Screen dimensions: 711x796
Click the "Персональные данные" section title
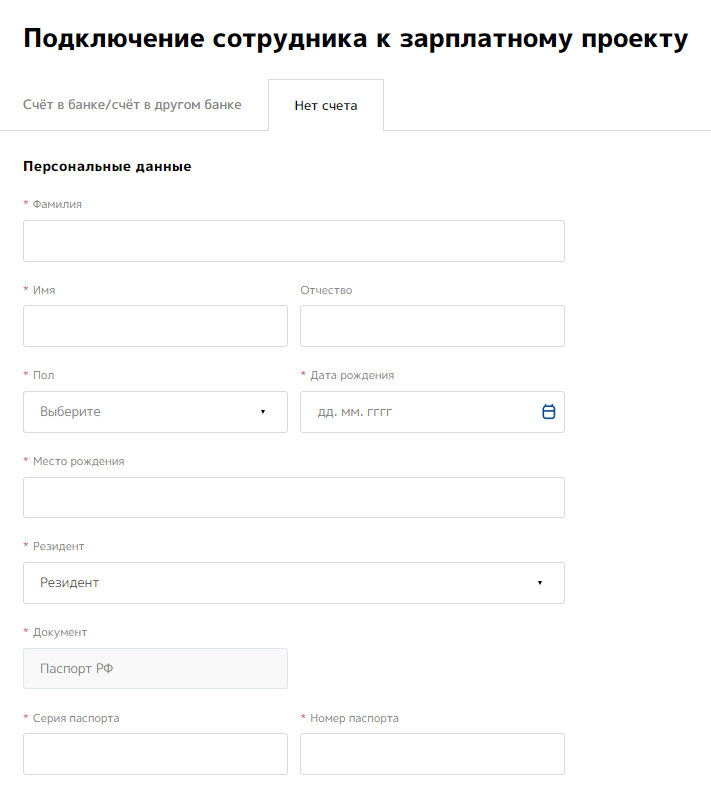pos(107,167)
